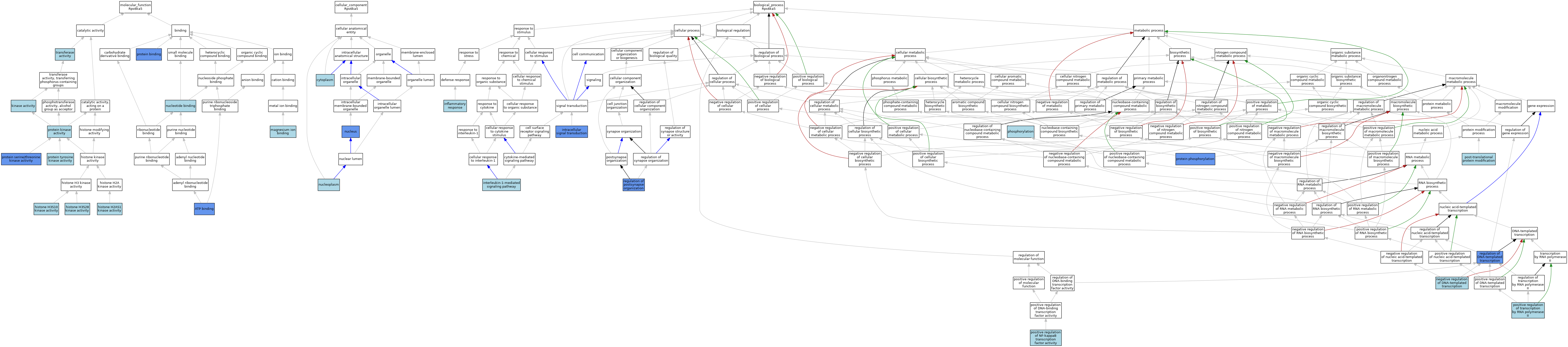
Task: Select the metal ion binding node
Action: tap(283, 106)
